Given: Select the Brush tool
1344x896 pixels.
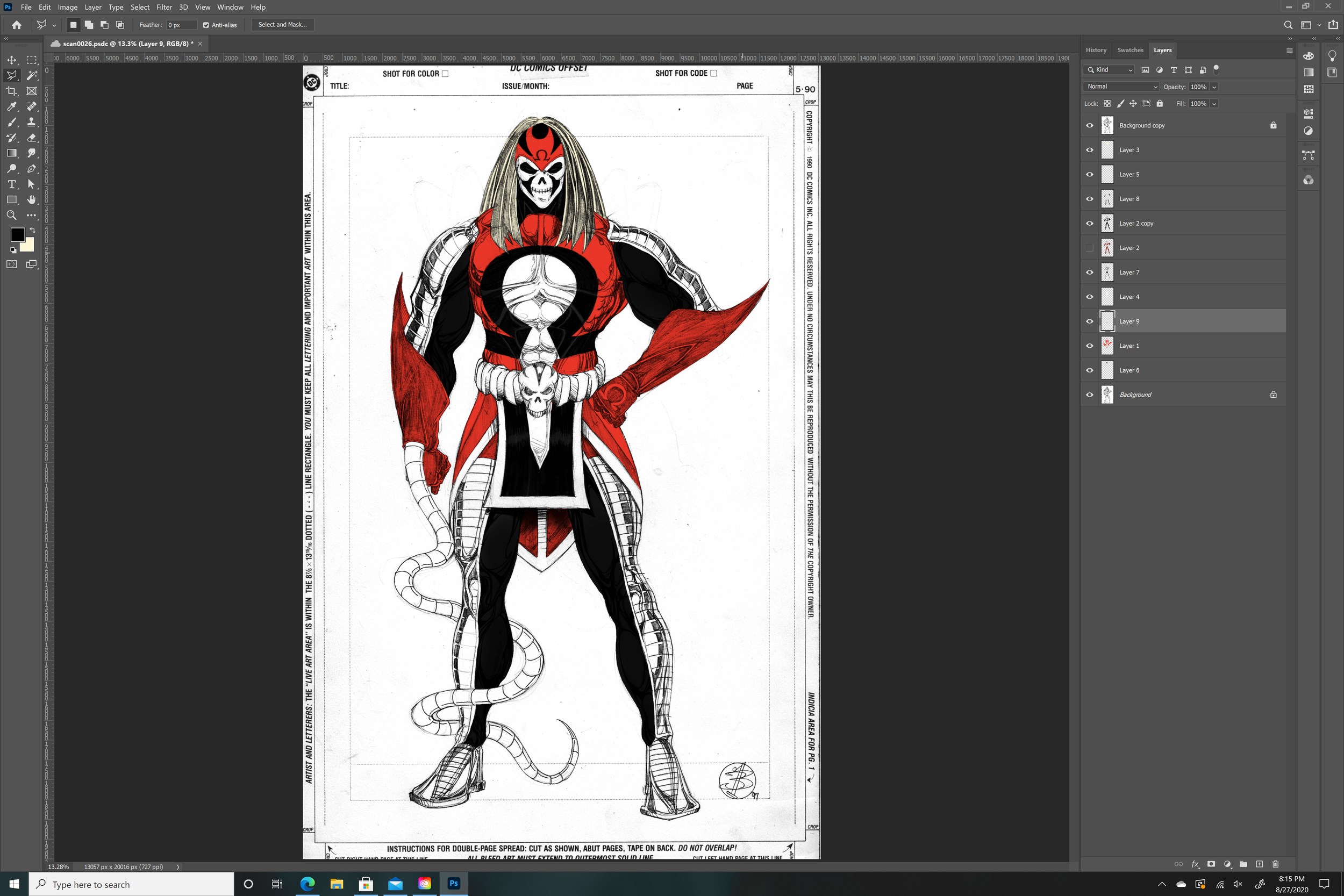Looking at the screenshot, I should pyautogui.click(x=11, y=121).
